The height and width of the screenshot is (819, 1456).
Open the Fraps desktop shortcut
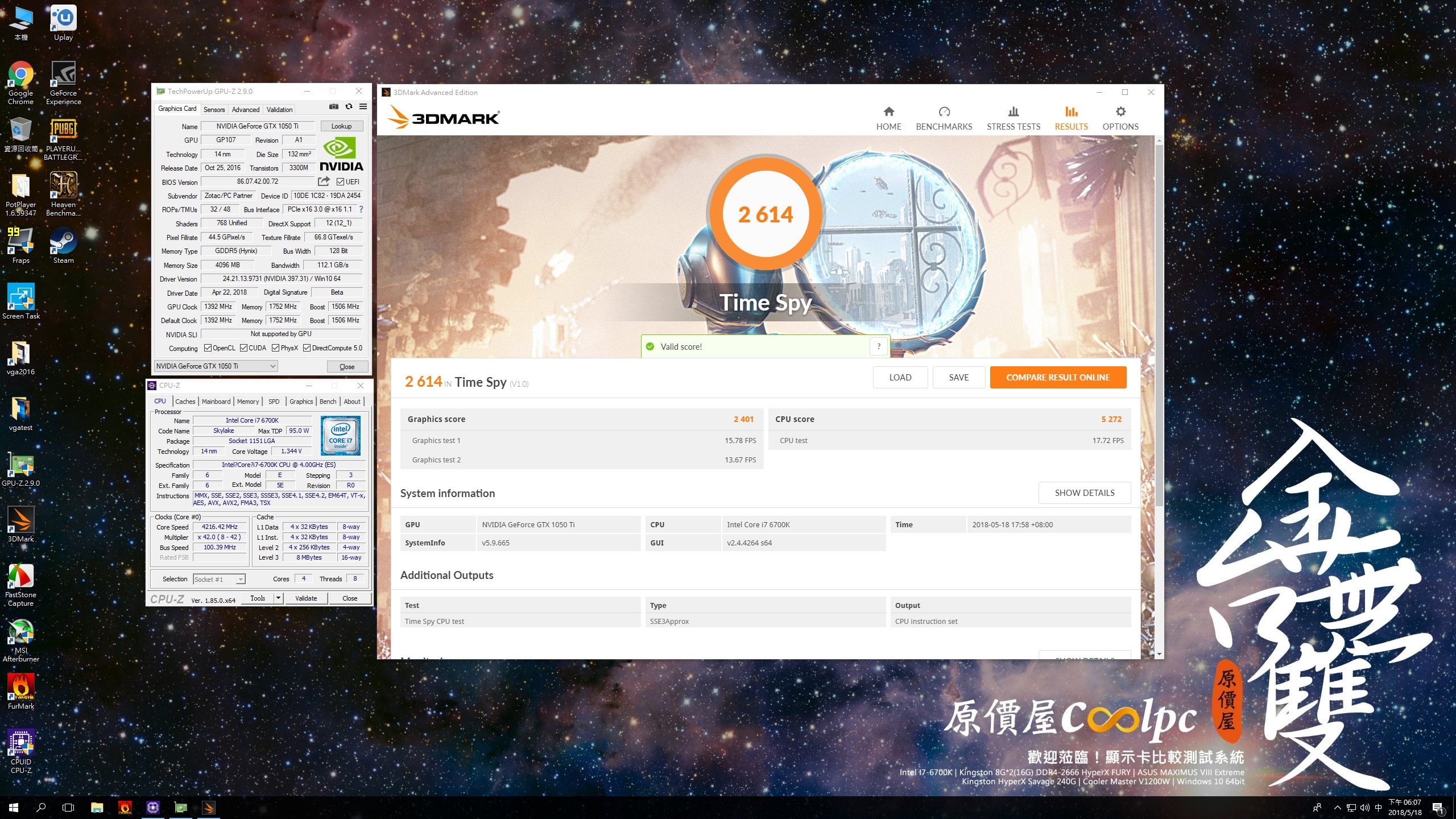click(x=20, y=245)
